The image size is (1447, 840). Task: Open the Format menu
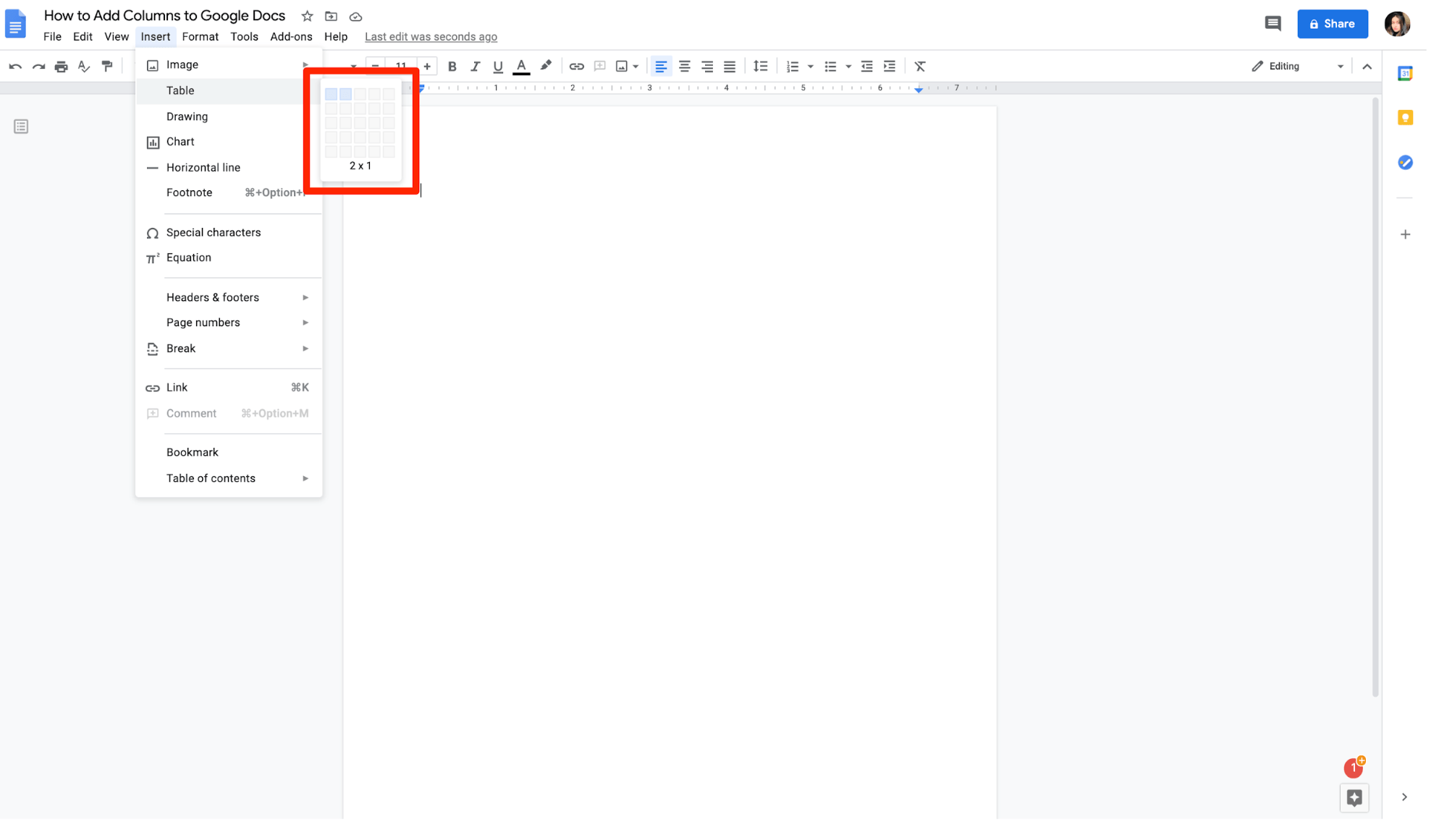200,36
